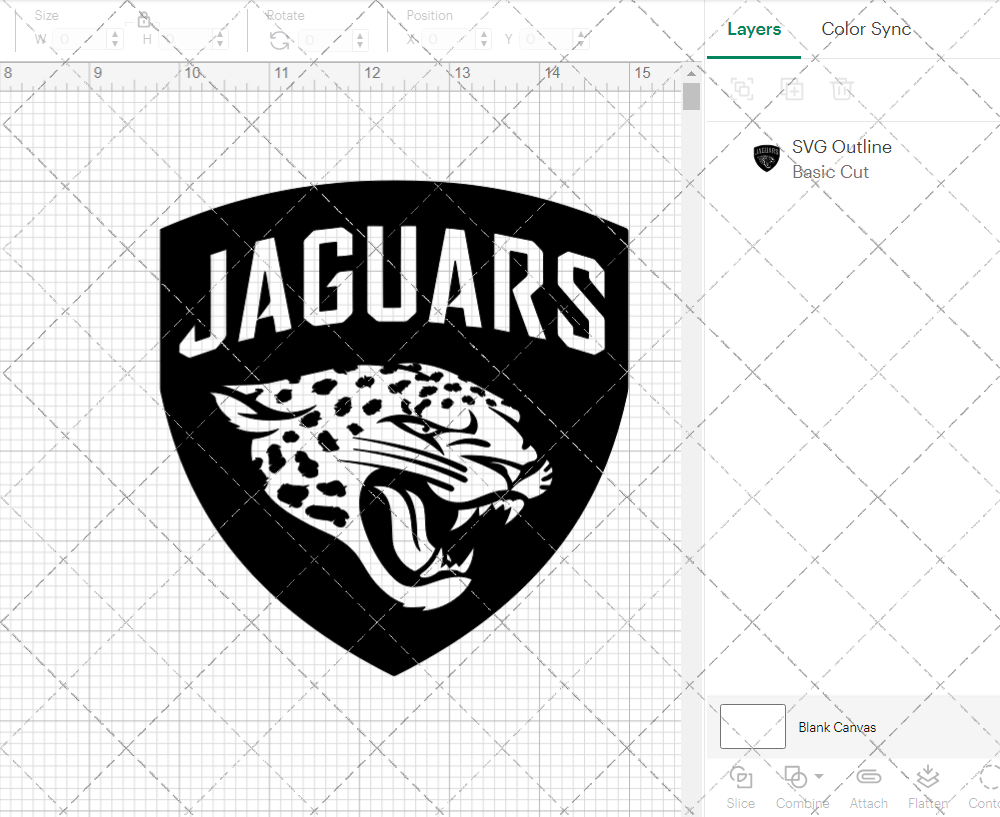Select the Blank Canvas swatch

click(753, 726)
